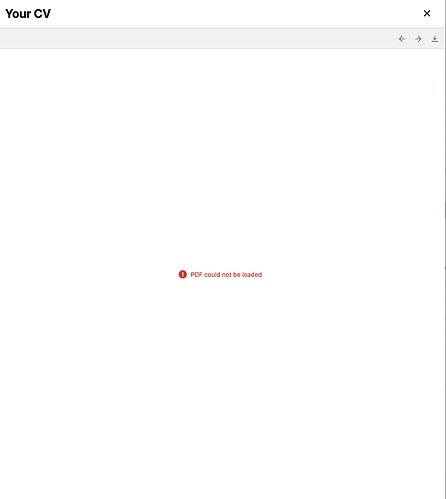Click the 'Your CV' heading
This screenshot has width=446, height=499.
pos(28,14)
